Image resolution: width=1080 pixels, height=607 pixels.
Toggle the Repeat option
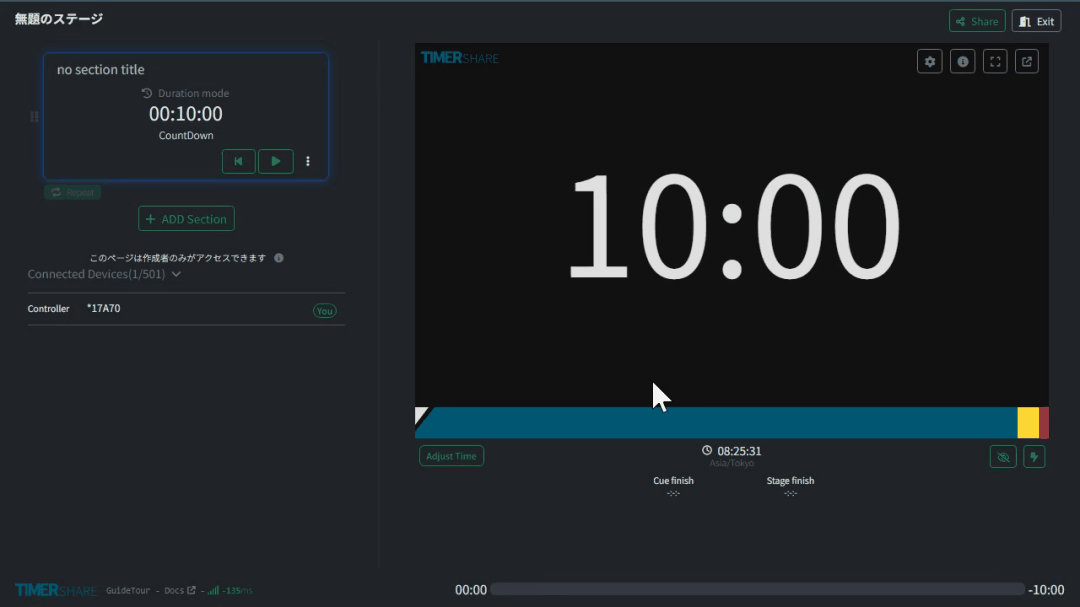[72, 192]
